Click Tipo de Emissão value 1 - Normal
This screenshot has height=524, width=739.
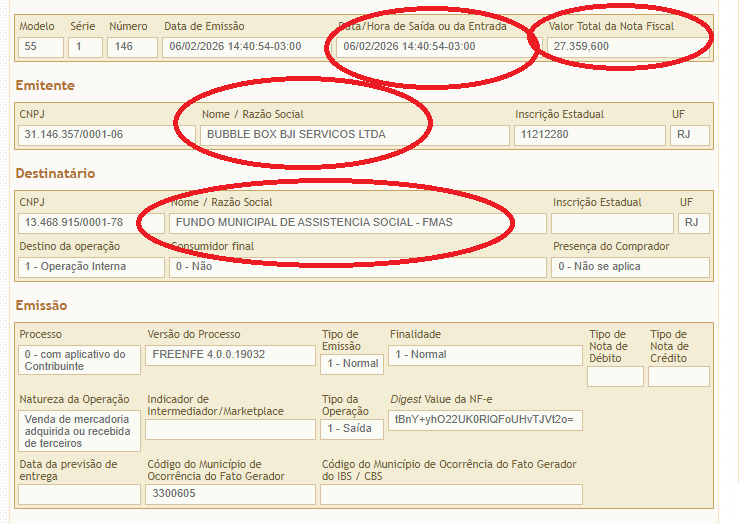[352, 364]
